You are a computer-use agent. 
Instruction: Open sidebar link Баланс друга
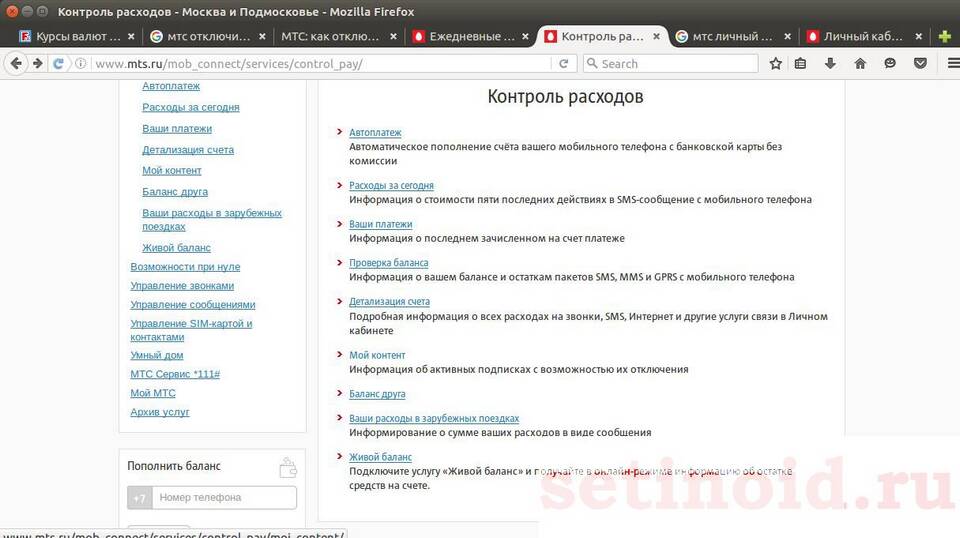click(175, 192)
